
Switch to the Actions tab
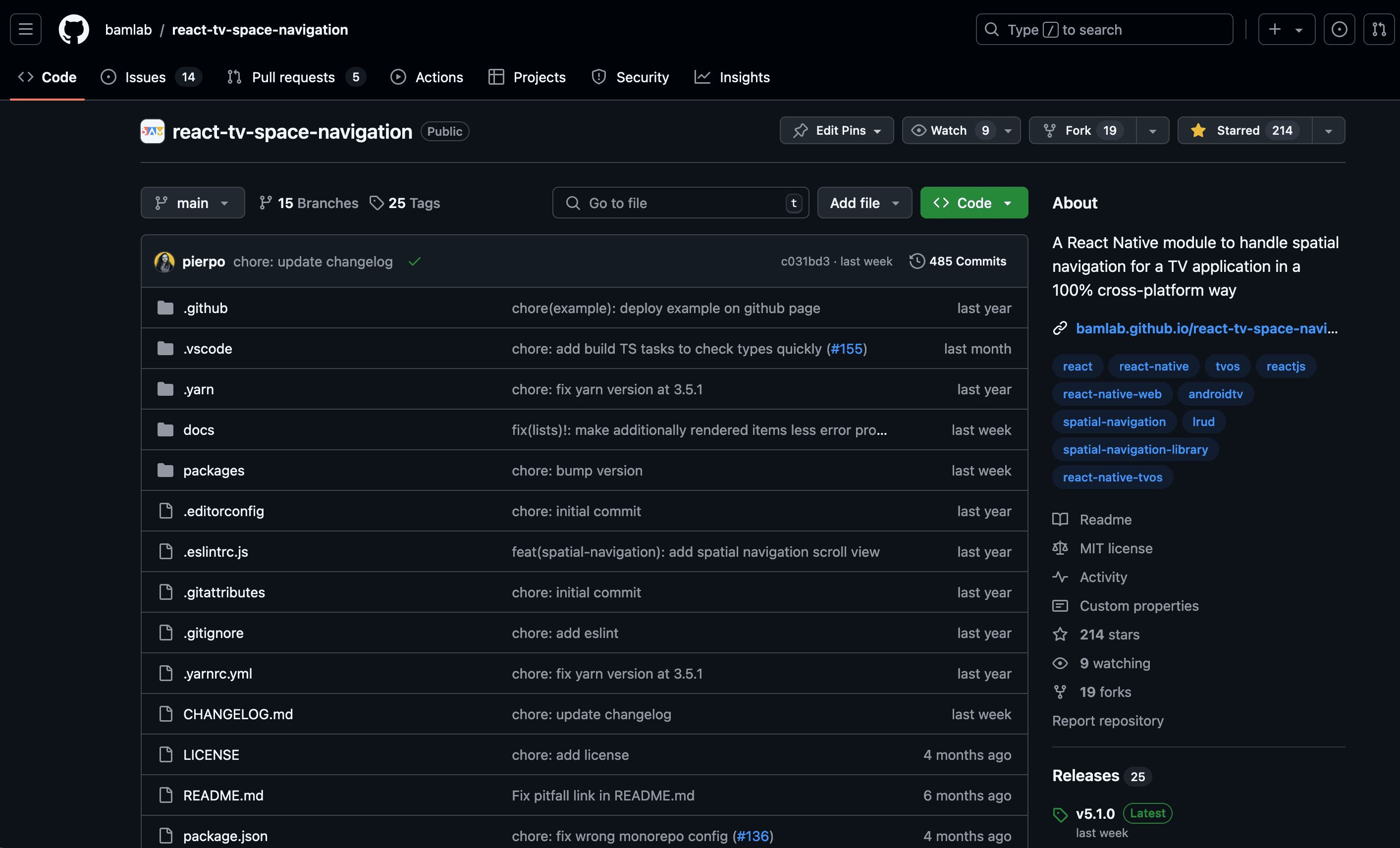pos(427,77)
